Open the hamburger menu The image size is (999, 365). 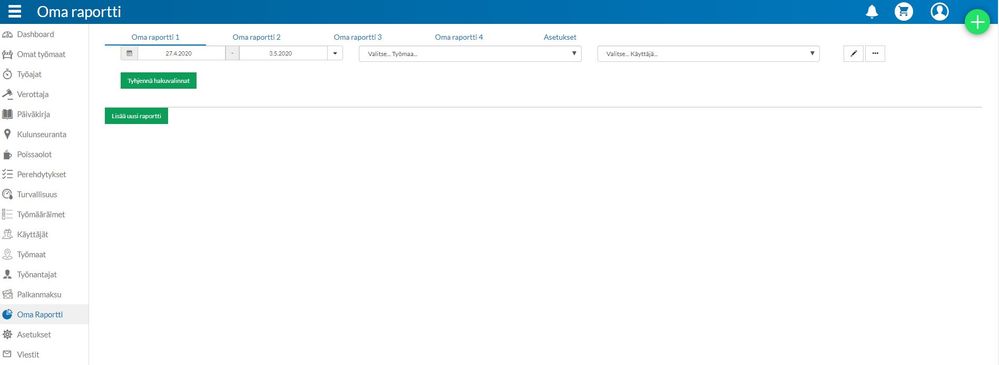point(15,11)
